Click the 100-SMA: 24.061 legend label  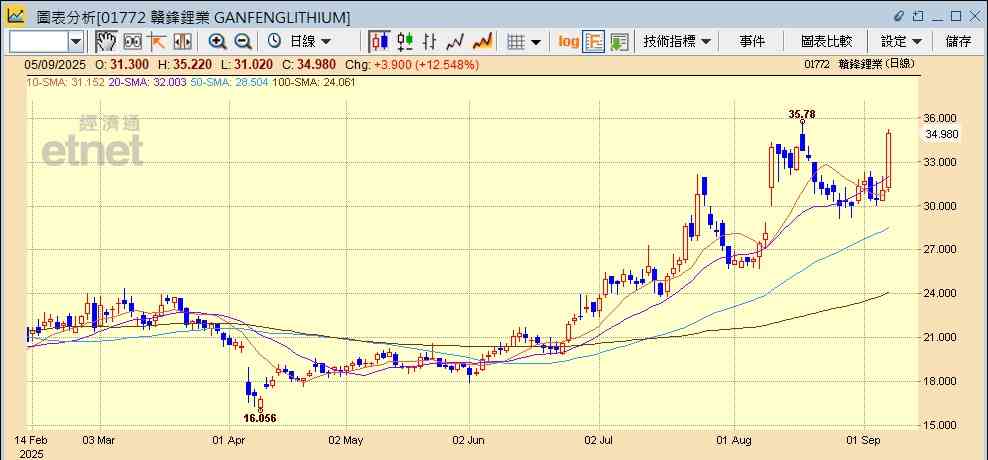313,82
